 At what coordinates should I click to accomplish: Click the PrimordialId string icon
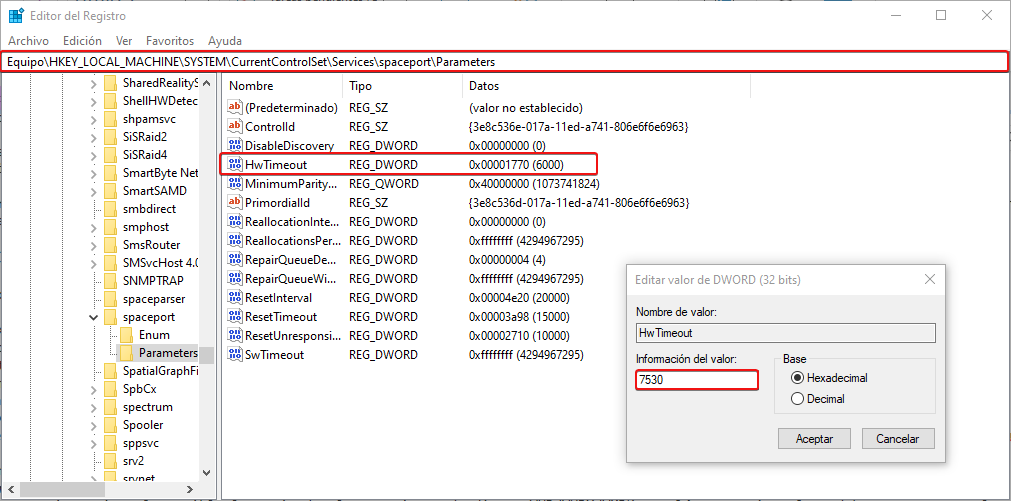(x=235, y=203)
